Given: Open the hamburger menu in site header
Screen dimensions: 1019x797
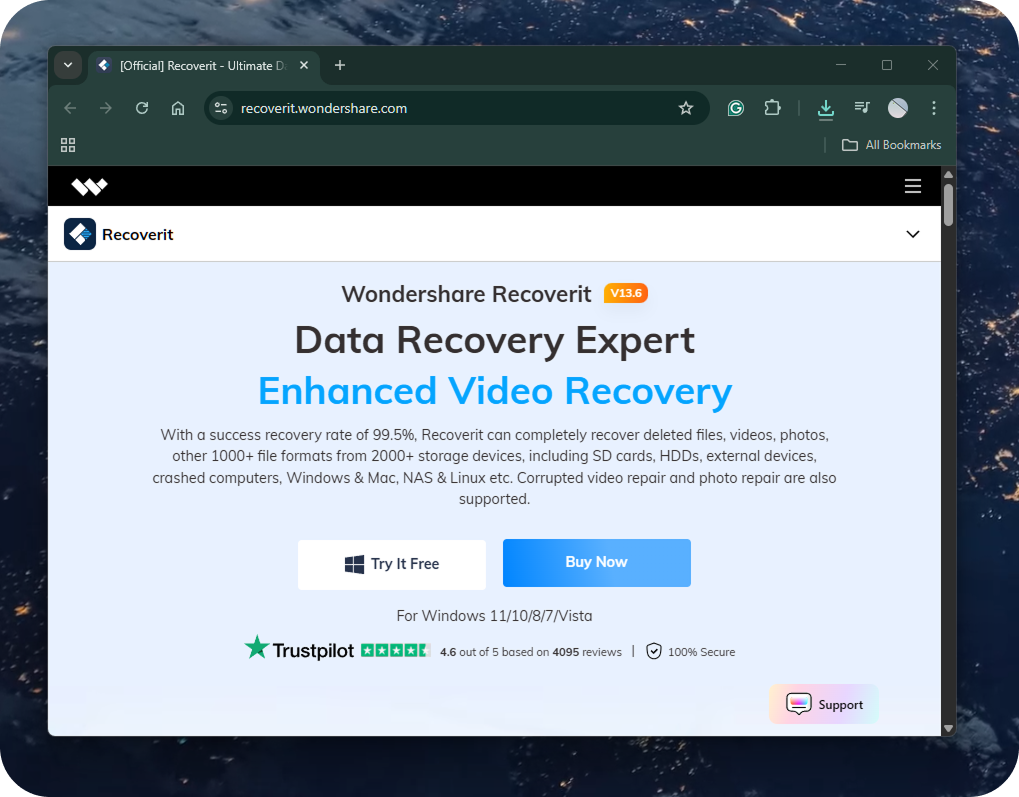Looking at the screenshot, I should (912, 186).
